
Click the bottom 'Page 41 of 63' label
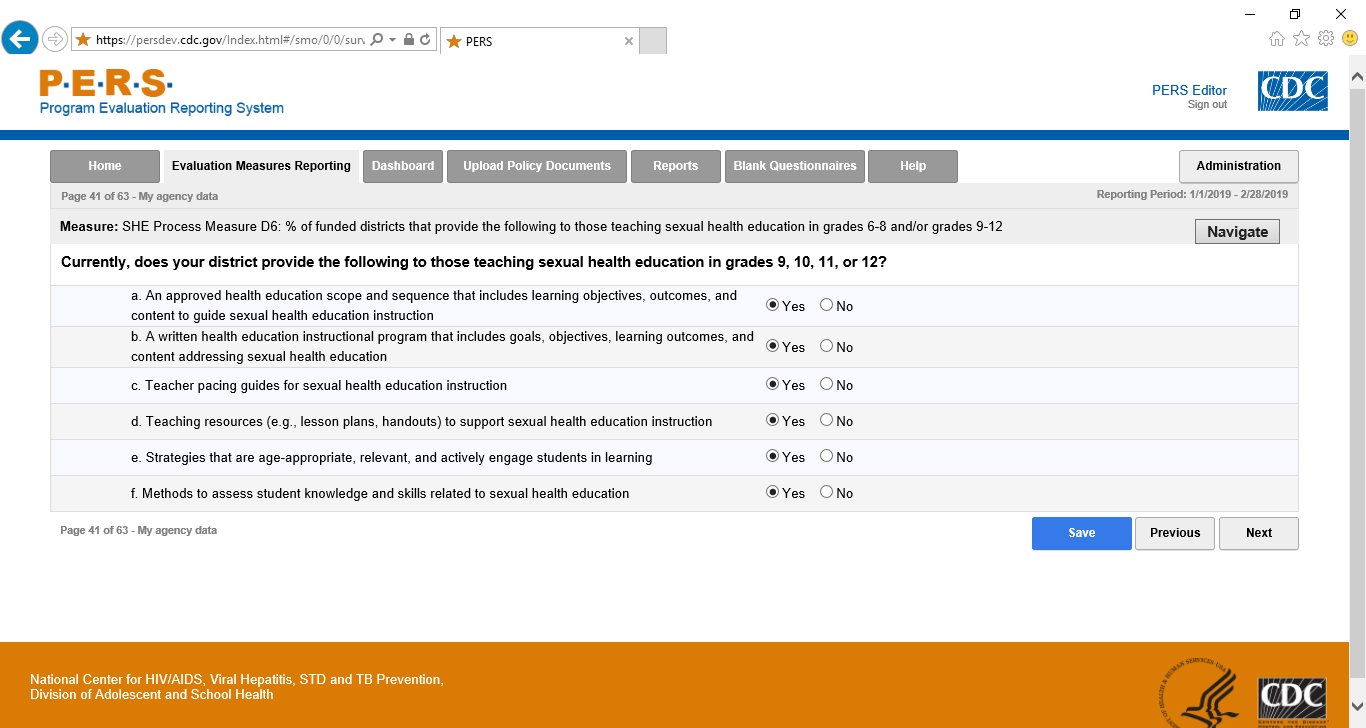pyautogui.click(x=139, y=530)
